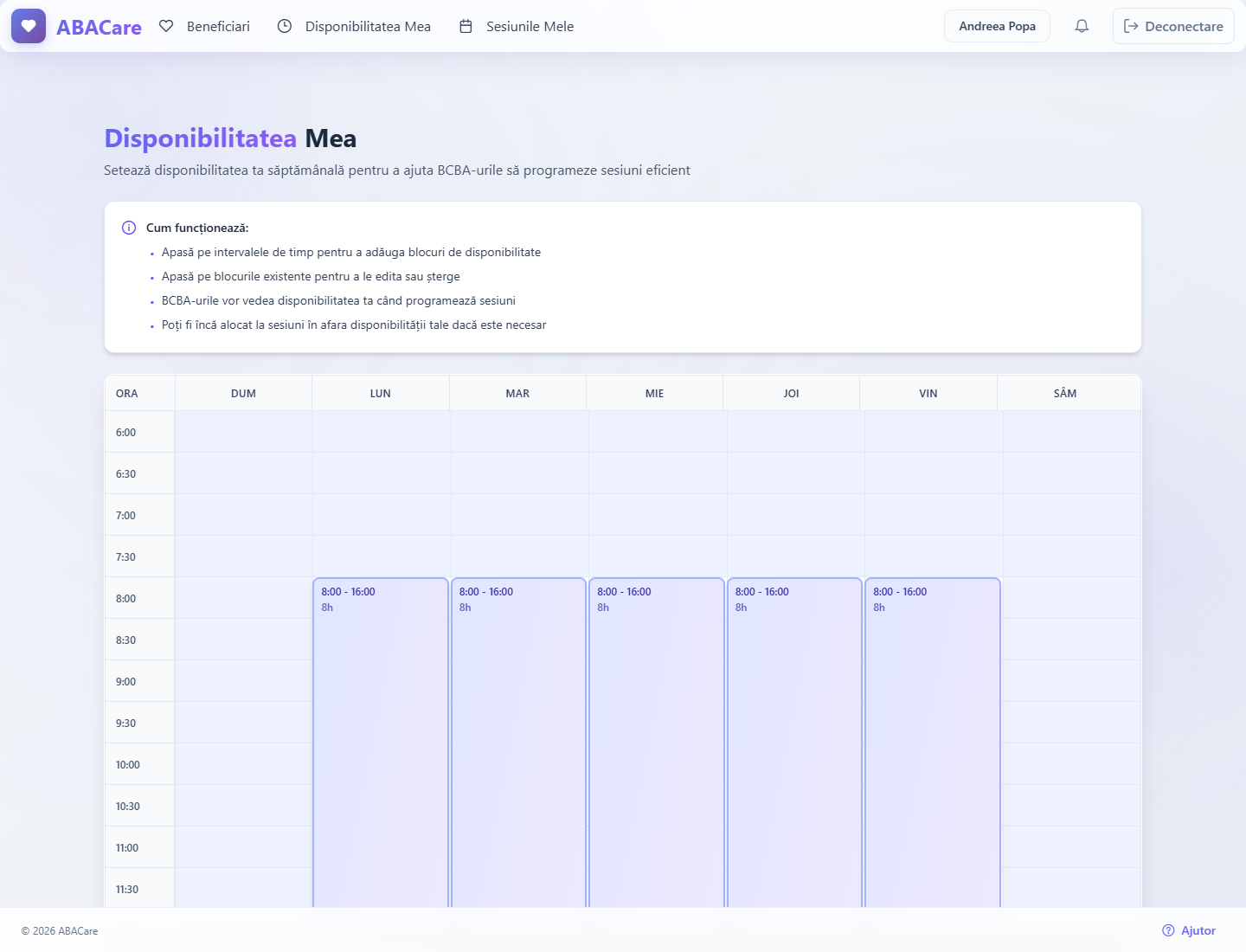Open the Beneficiari page
1246x952 pixels.
point(205,26)
